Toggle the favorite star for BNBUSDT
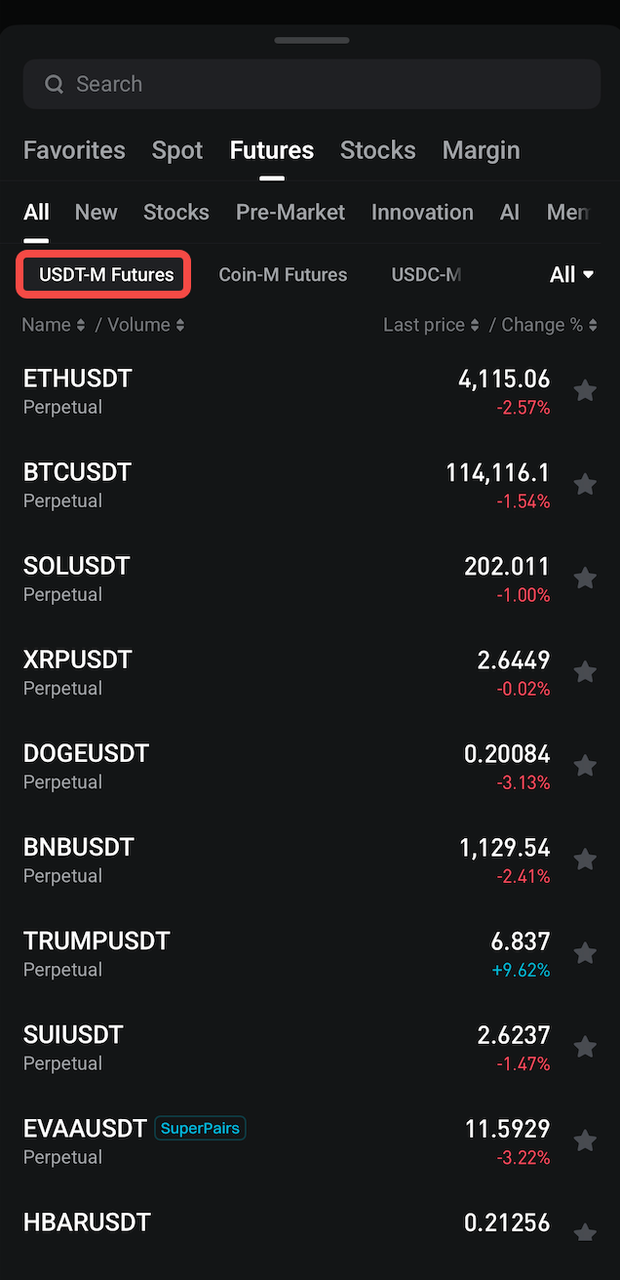Screen dimensions: 620x1280 pyautogui.click(x=585, y=859)
